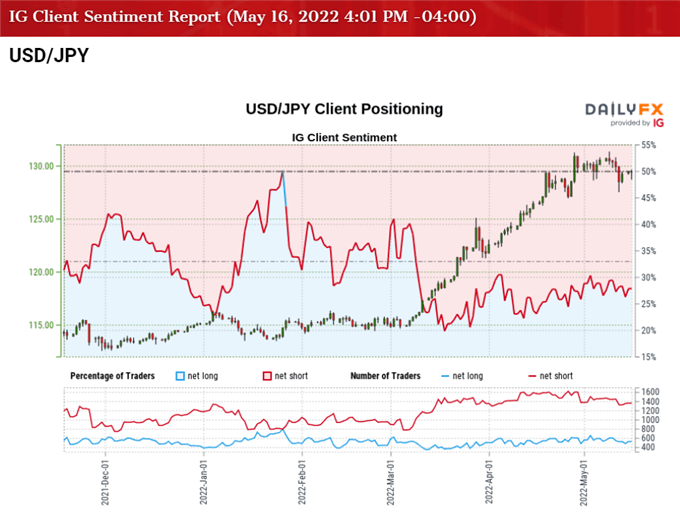The height and width of the screenshot is (520, 680).
Task: Click the 2022-May-01 date label
Action: click(x=584, y=483)
